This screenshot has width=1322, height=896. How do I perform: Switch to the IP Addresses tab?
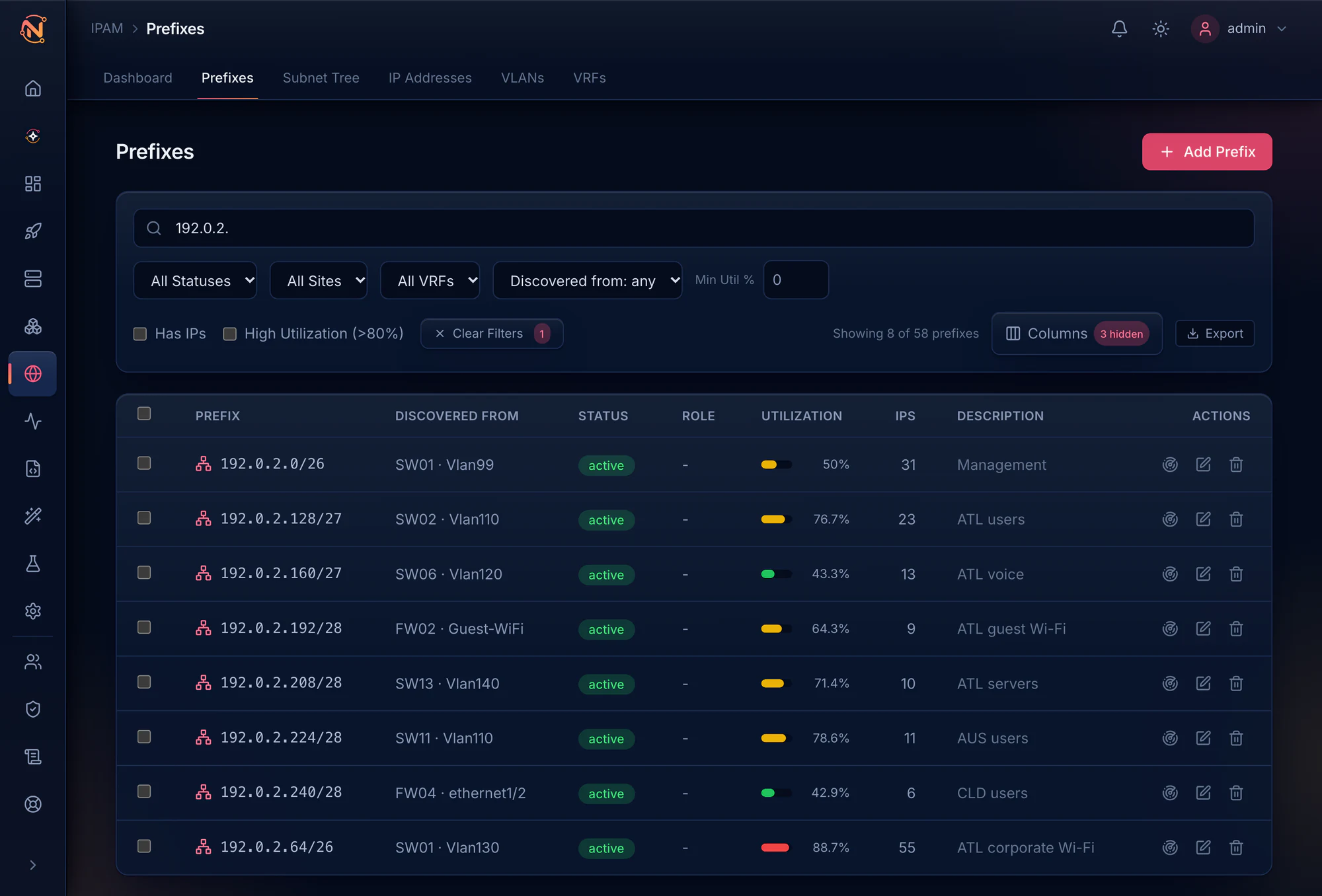click(x=430, y=78)
